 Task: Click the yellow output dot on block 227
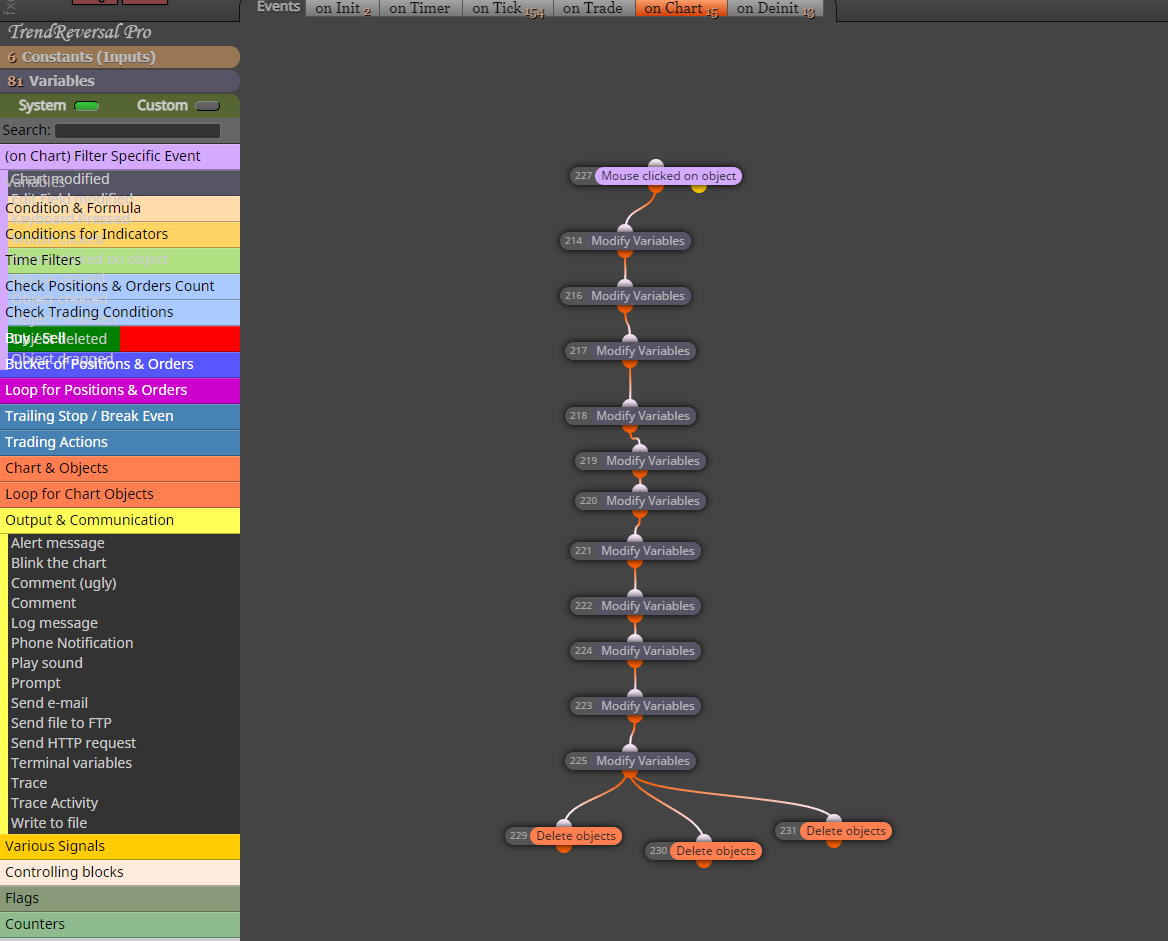pos(698,188)
